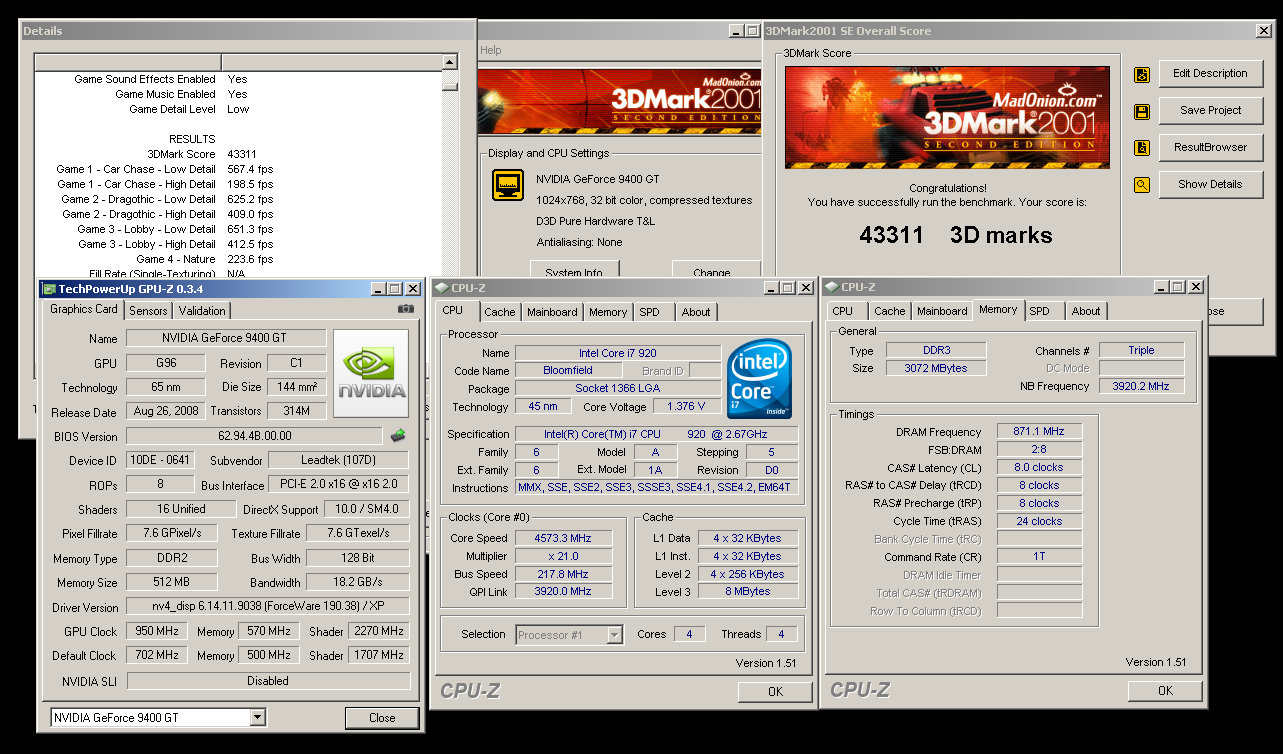Screen dimensions: 1283x754
Task: Click the Details list scrollbar thumb
Action: (x=450, y=86)
